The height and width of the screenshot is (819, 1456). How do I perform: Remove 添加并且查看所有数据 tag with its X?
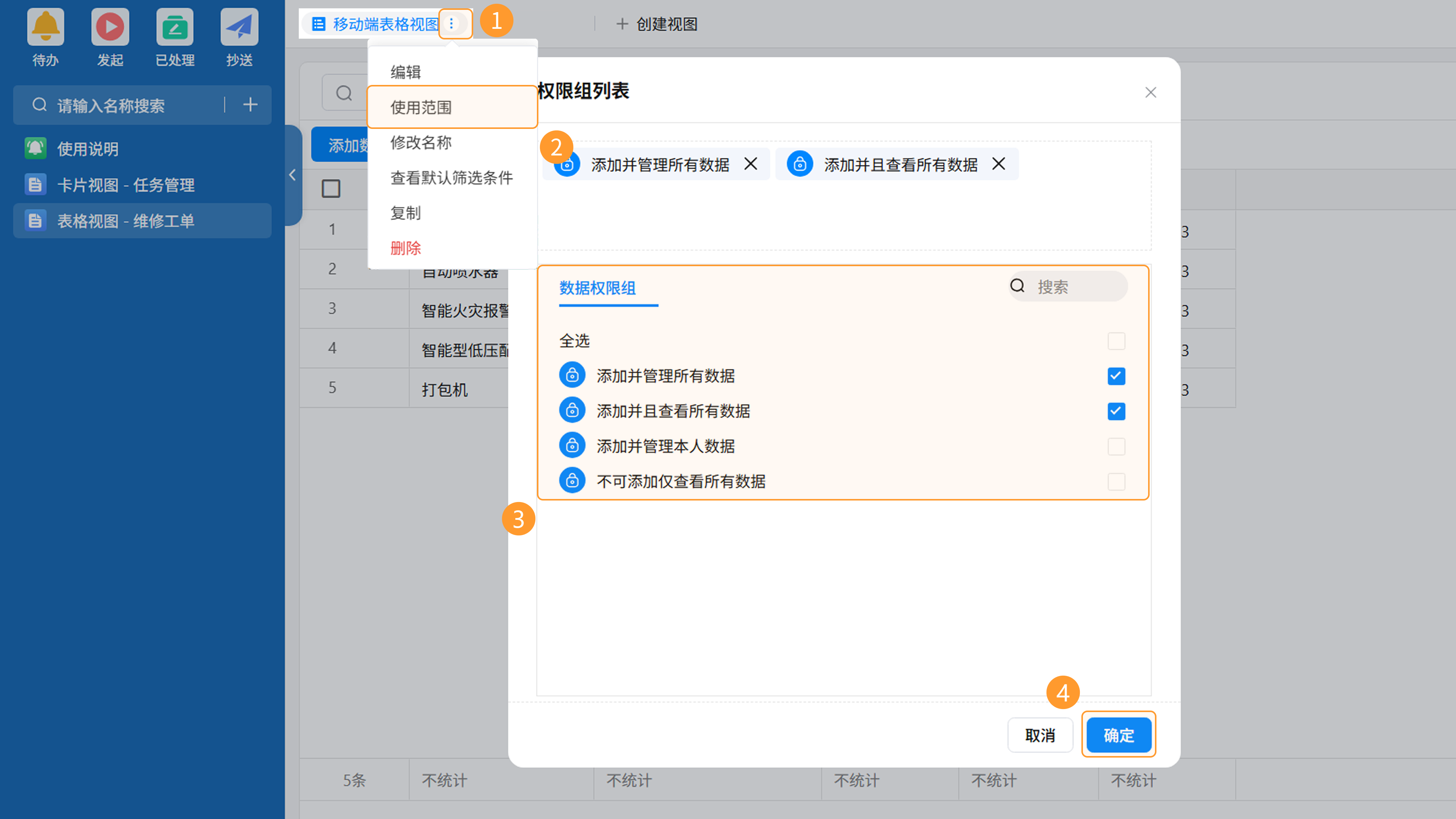999,164
